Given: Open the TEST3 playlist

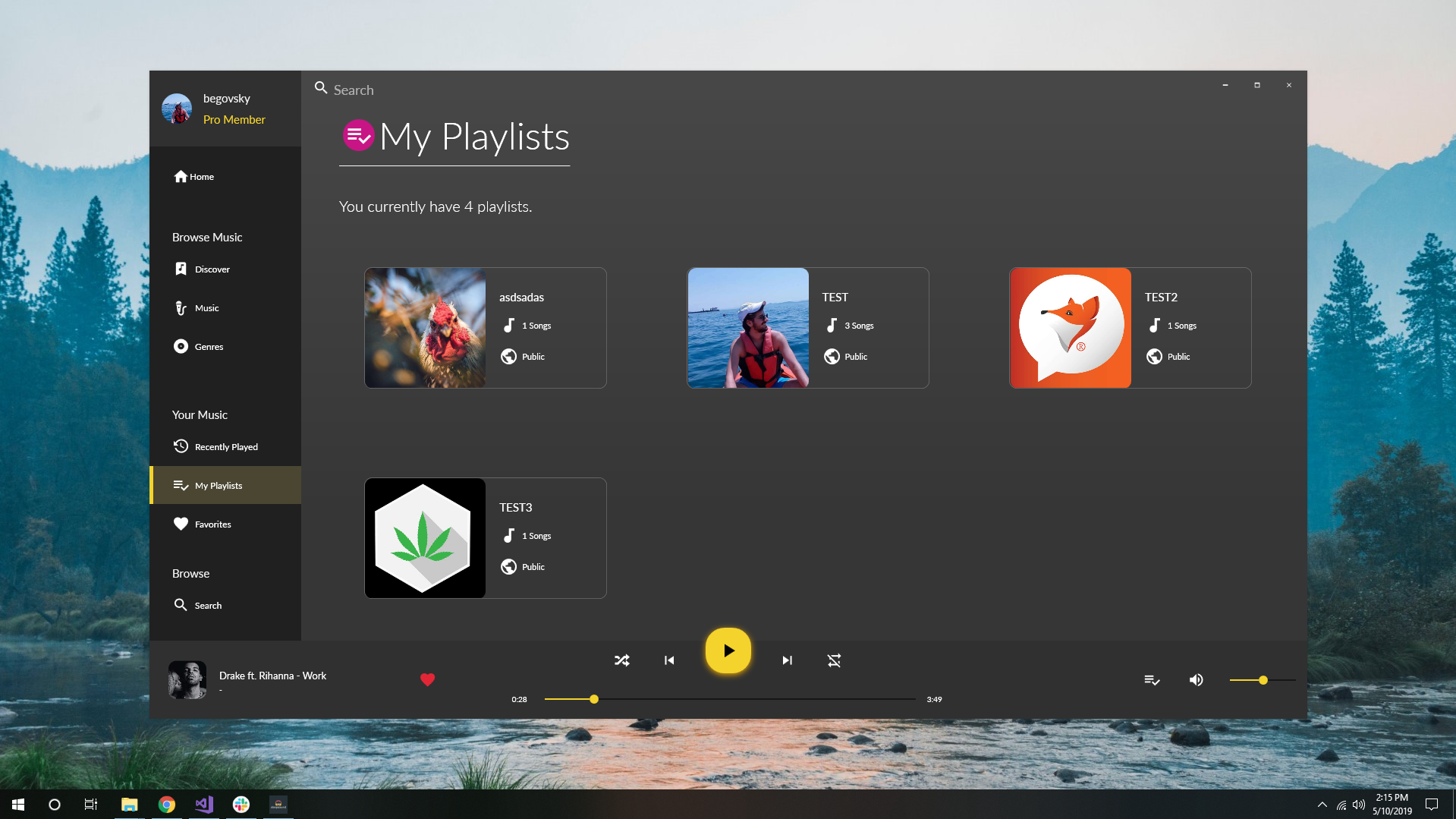Looking at the screenshot, I should pos(485,537).
